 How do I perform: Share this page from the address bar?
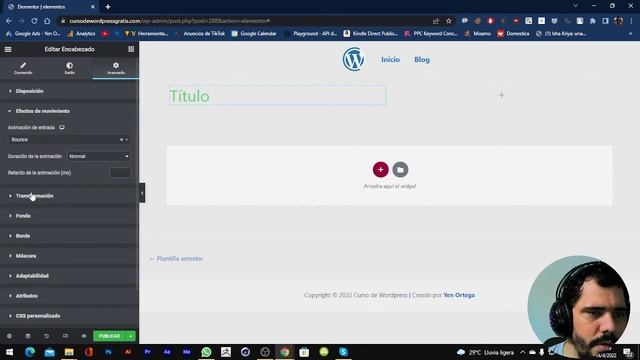coord(436,21)
